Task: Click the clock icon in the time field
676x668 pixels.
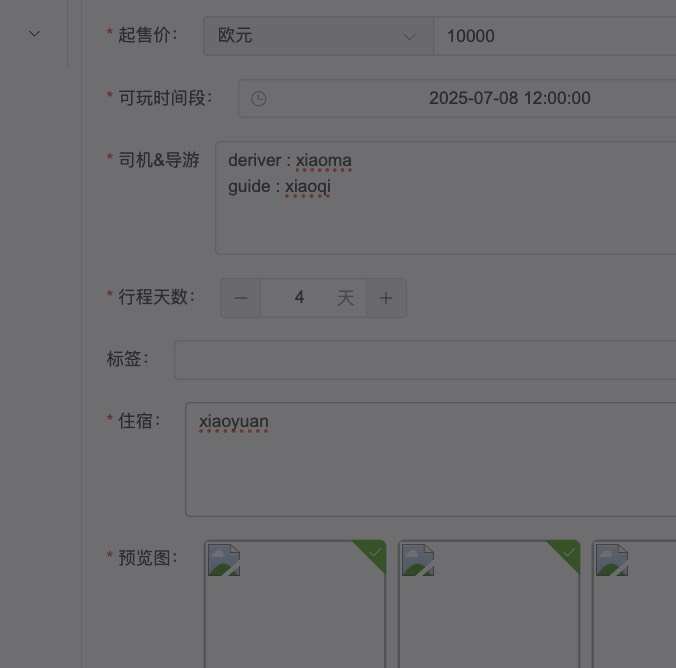Action: [258, 99]
